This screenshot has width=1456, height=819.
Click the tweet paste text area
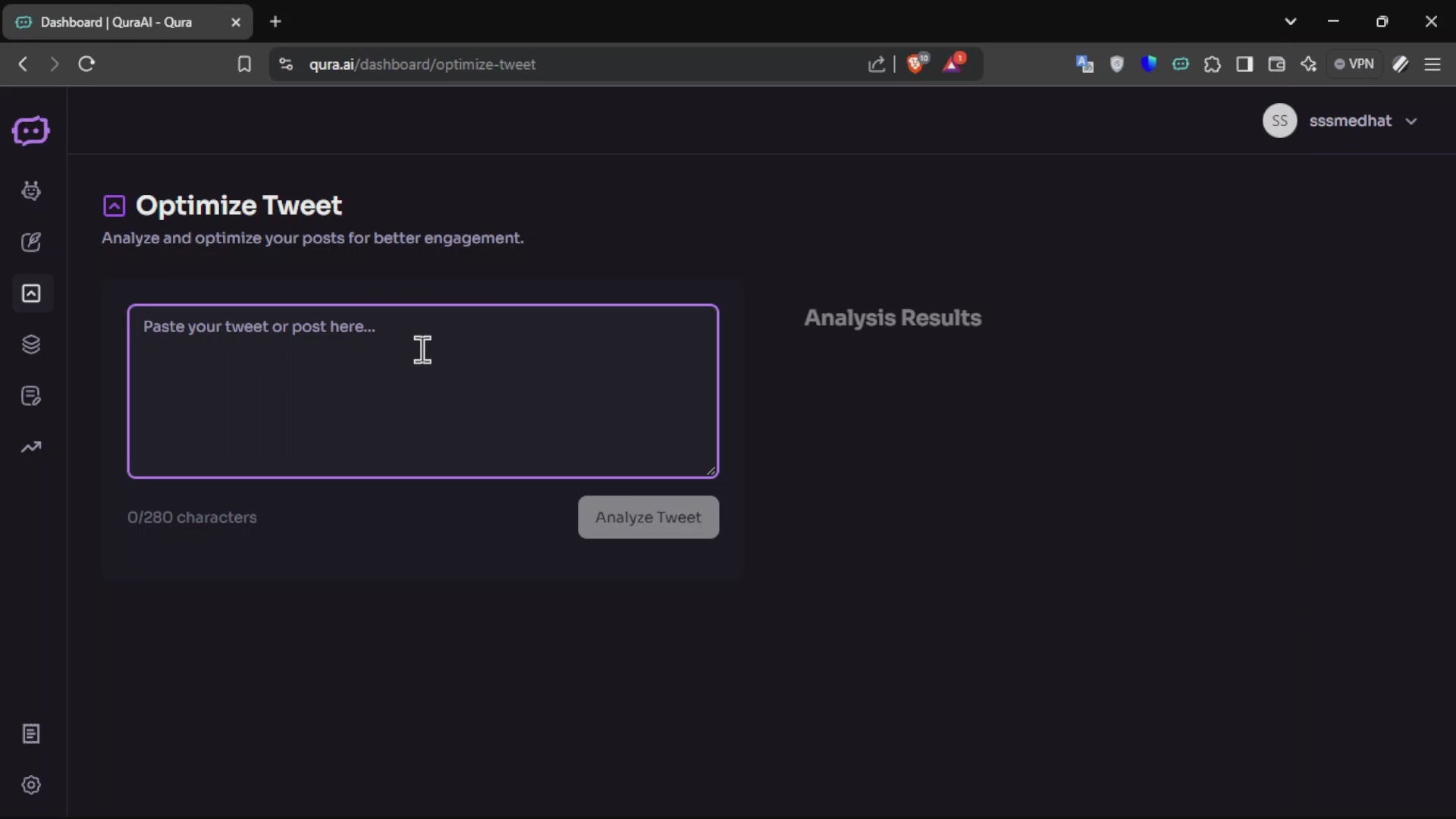tap(422, 391)
